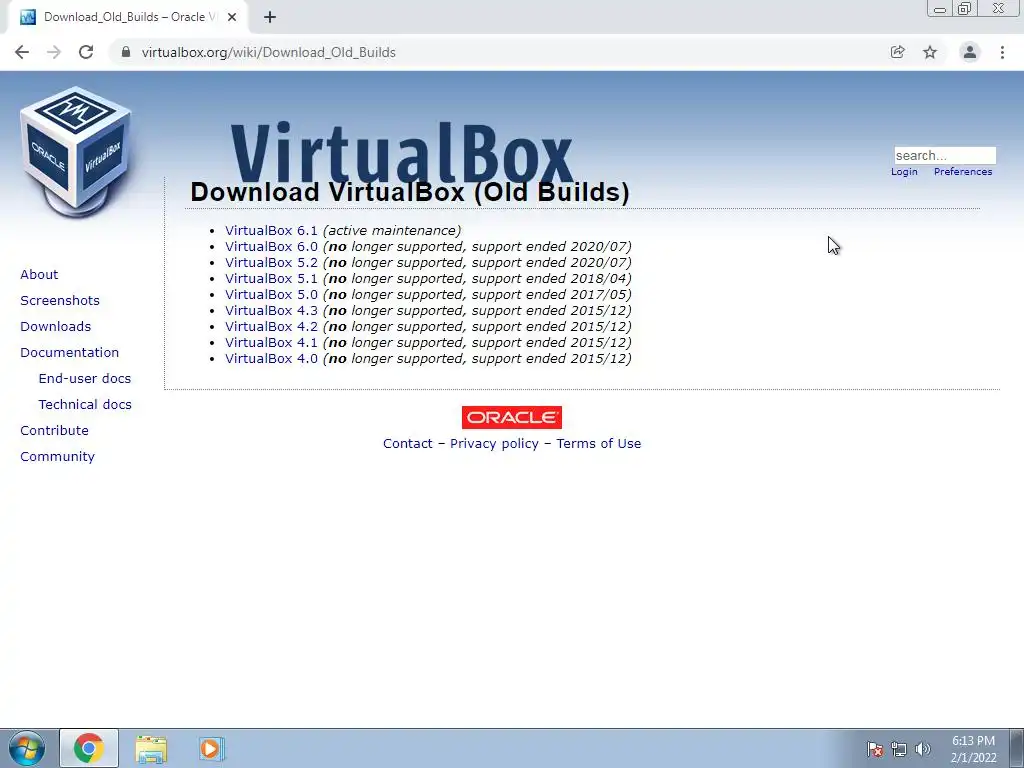This screenshot has height=768, width=1024.
Task: Click the address bar URL
Action: pos(268,52)
